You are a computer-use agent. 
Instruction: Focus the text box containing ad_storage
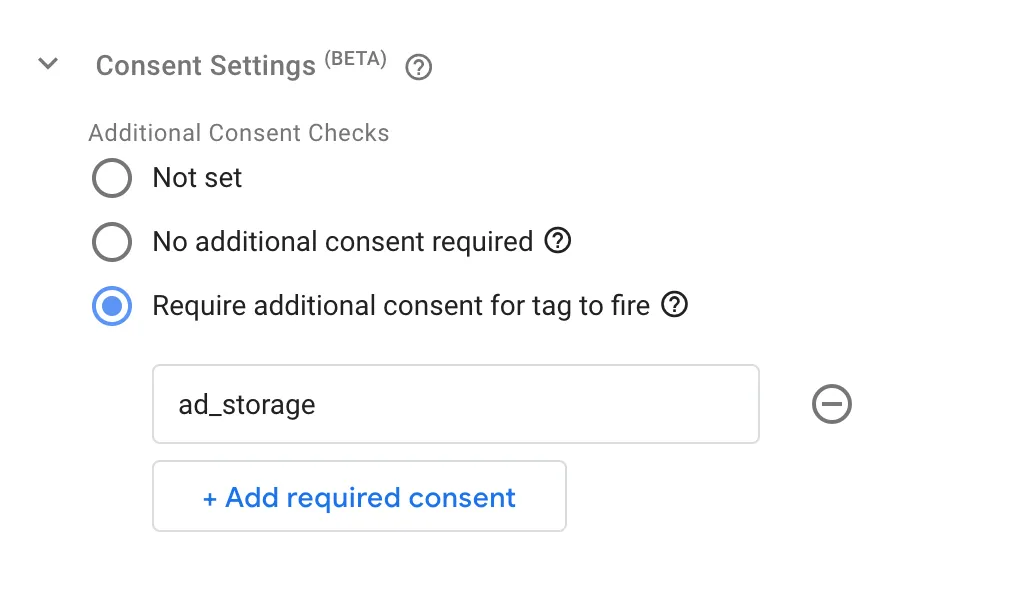coord(456,404)
